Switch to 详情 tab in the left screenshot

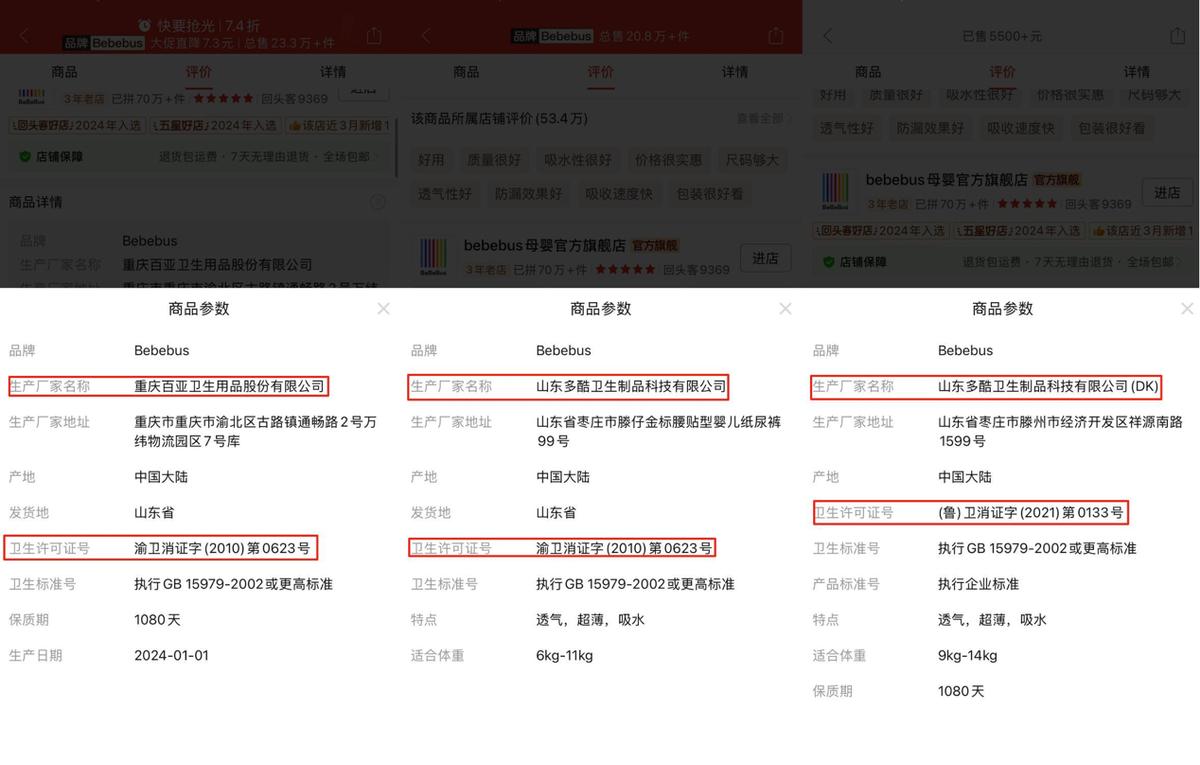(333, 72)
